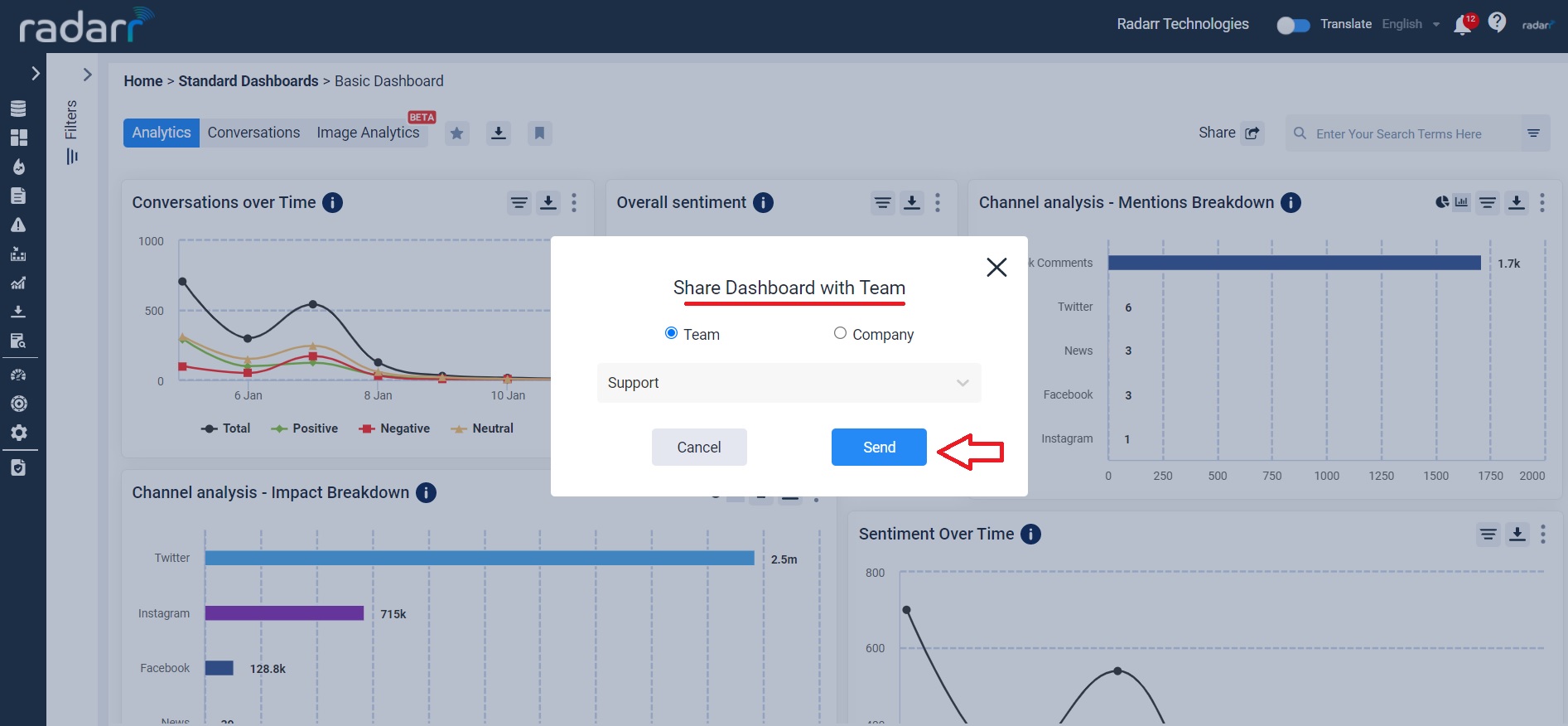Click the Filters vertical label
Screen dimensions: 1568x726
71,119
